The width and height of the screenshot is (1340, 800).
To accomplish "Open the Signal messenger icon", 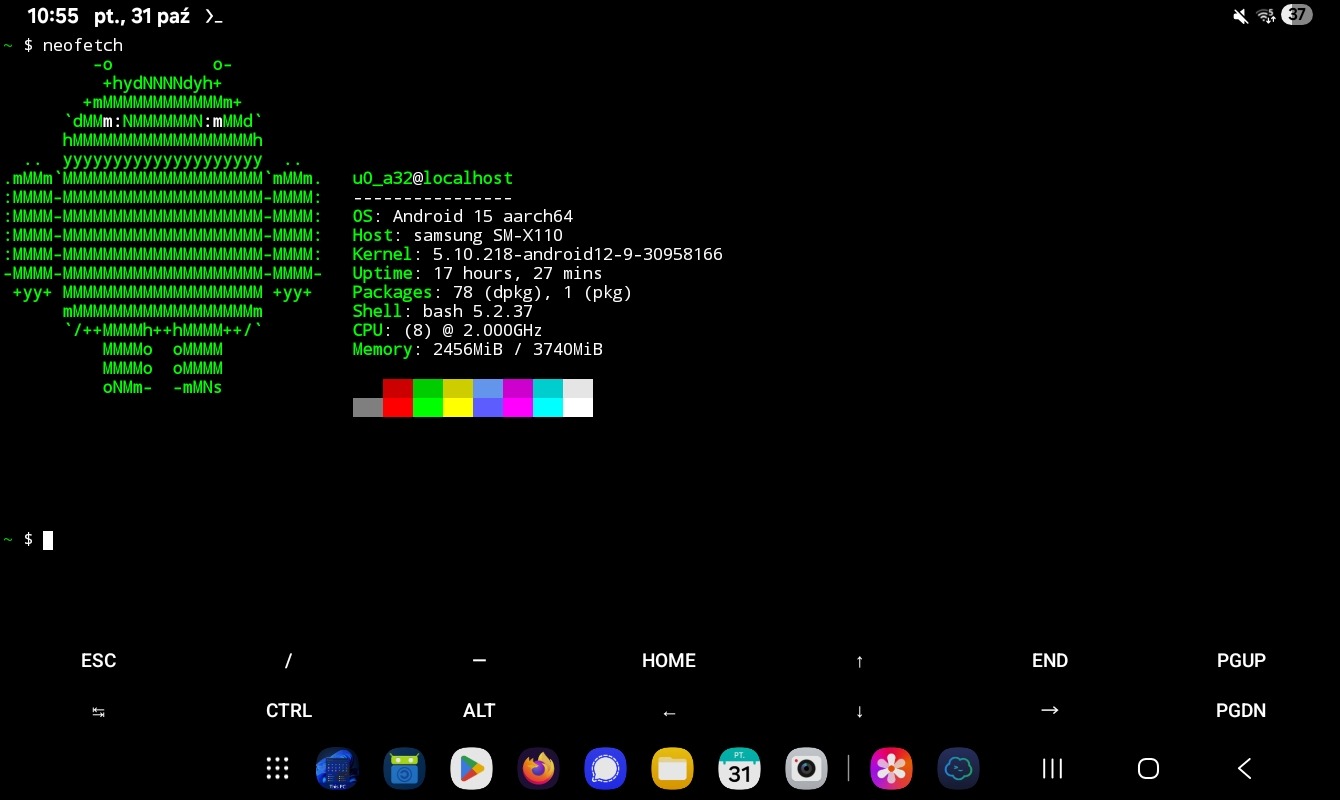I will (605, 768).
